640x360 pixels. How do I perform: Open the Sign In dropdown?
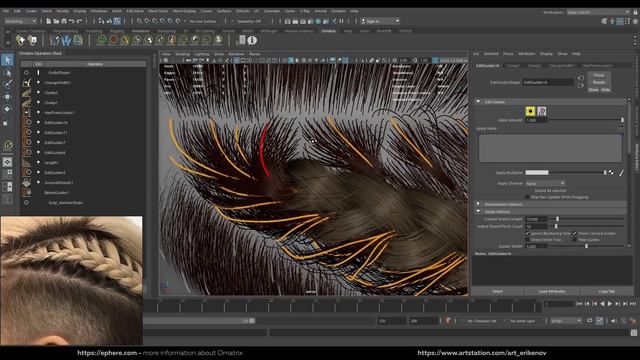pyautogui.click(x=380, y=21)
